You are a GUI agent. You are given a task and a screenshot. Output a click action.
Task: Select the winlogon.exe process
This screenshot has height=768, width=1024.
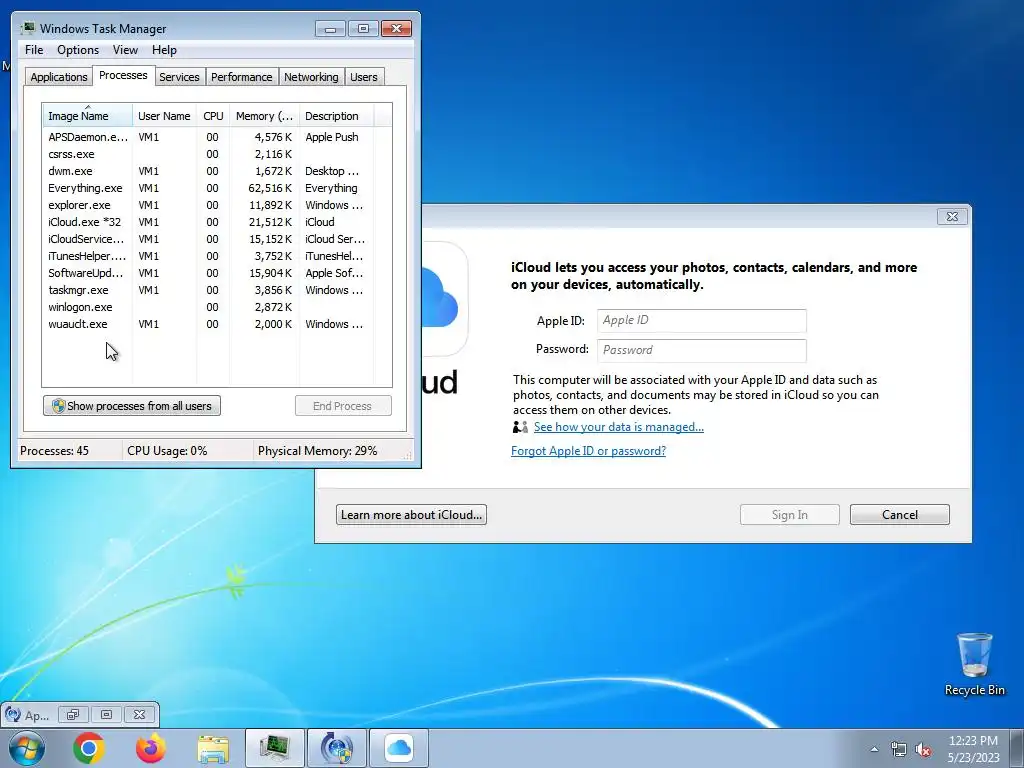coord(217,307)
